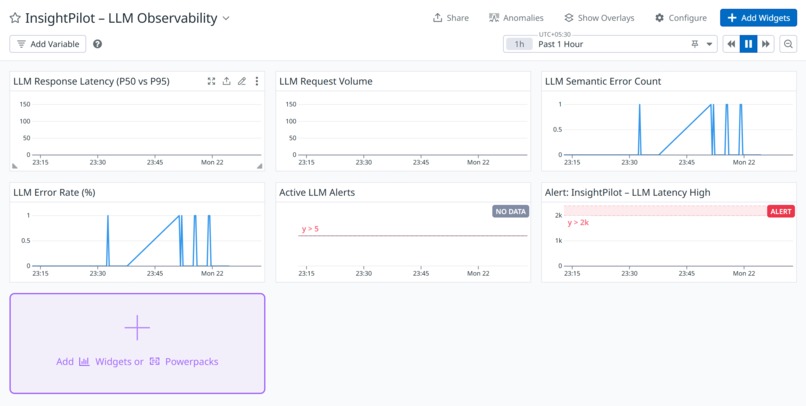Click the Share button
806x406 pixels.
coord(451,18)
